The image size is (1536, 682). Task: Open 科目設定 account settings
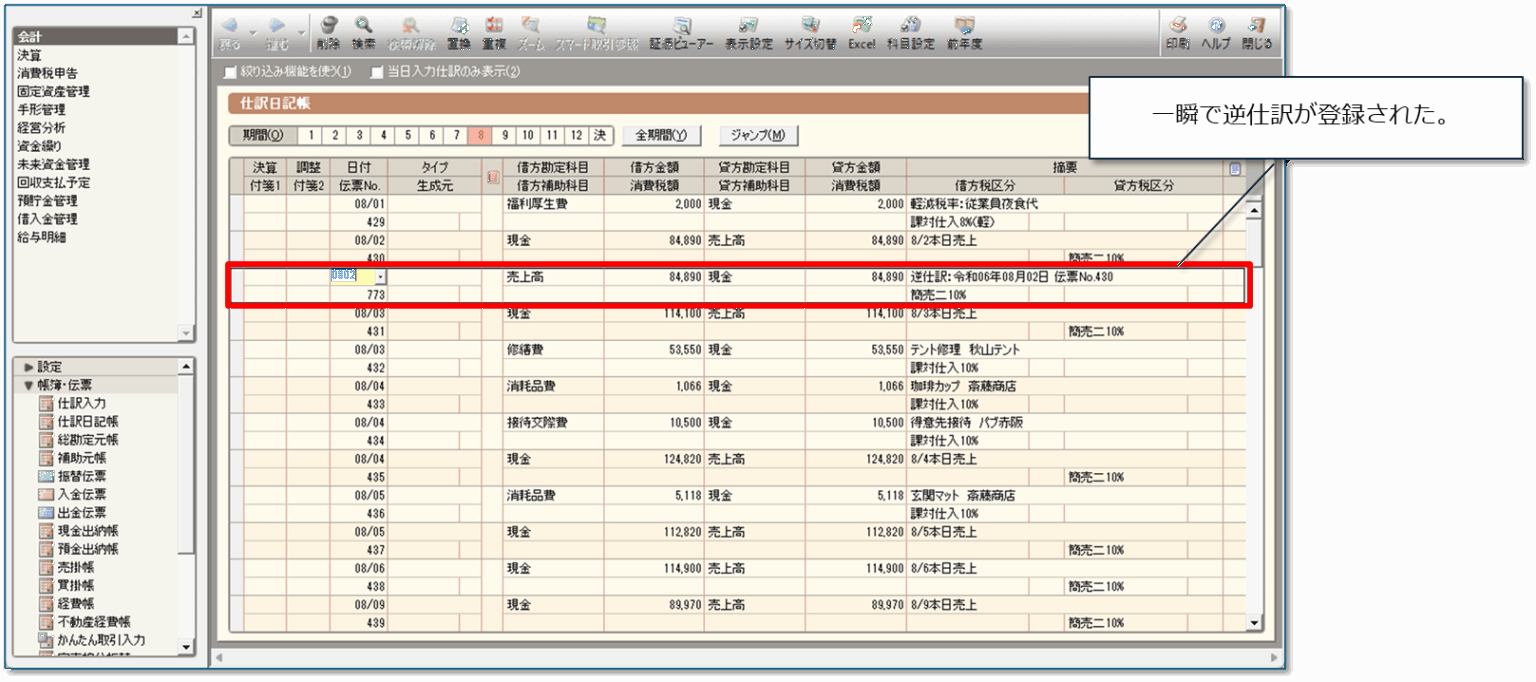pyautogui.click(x=910, y=32)
